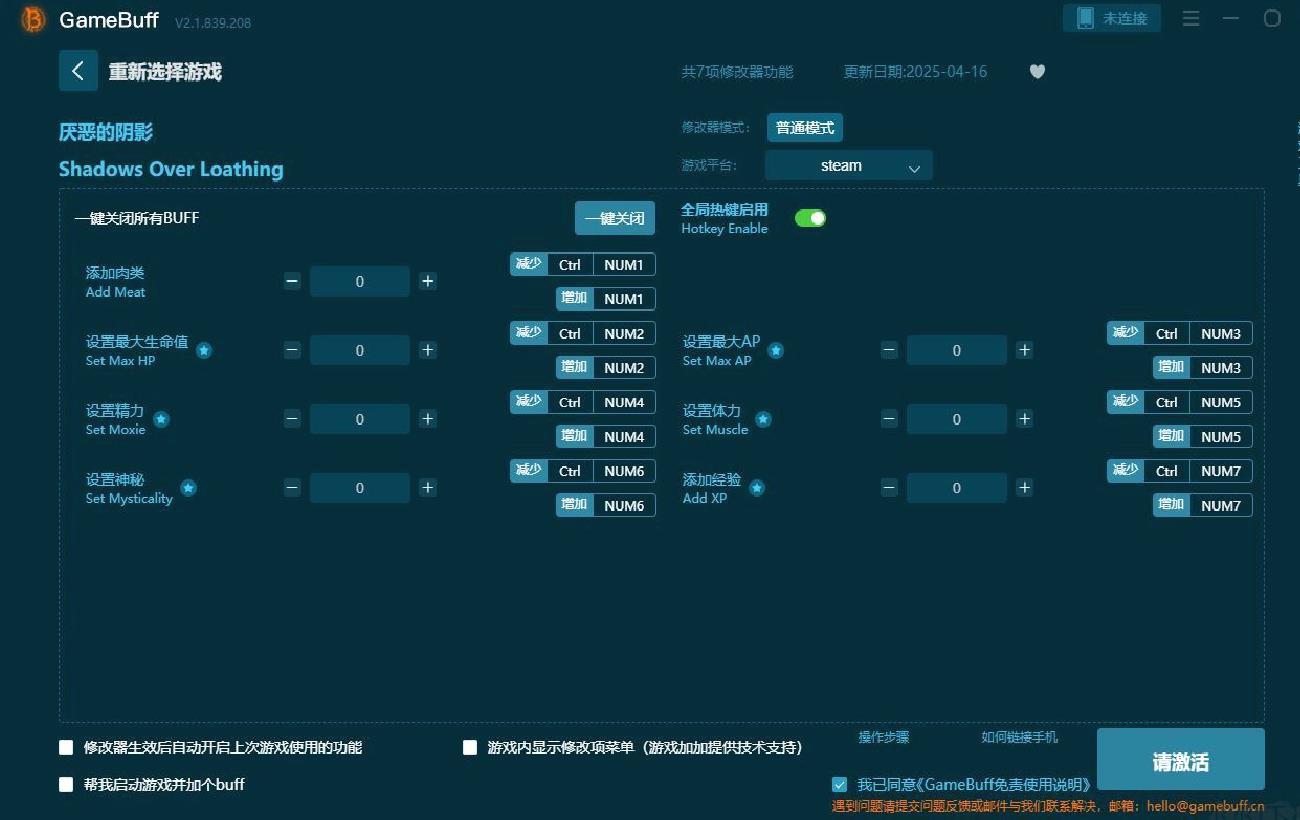Click the 普通模式 mode button

point(805,128)
